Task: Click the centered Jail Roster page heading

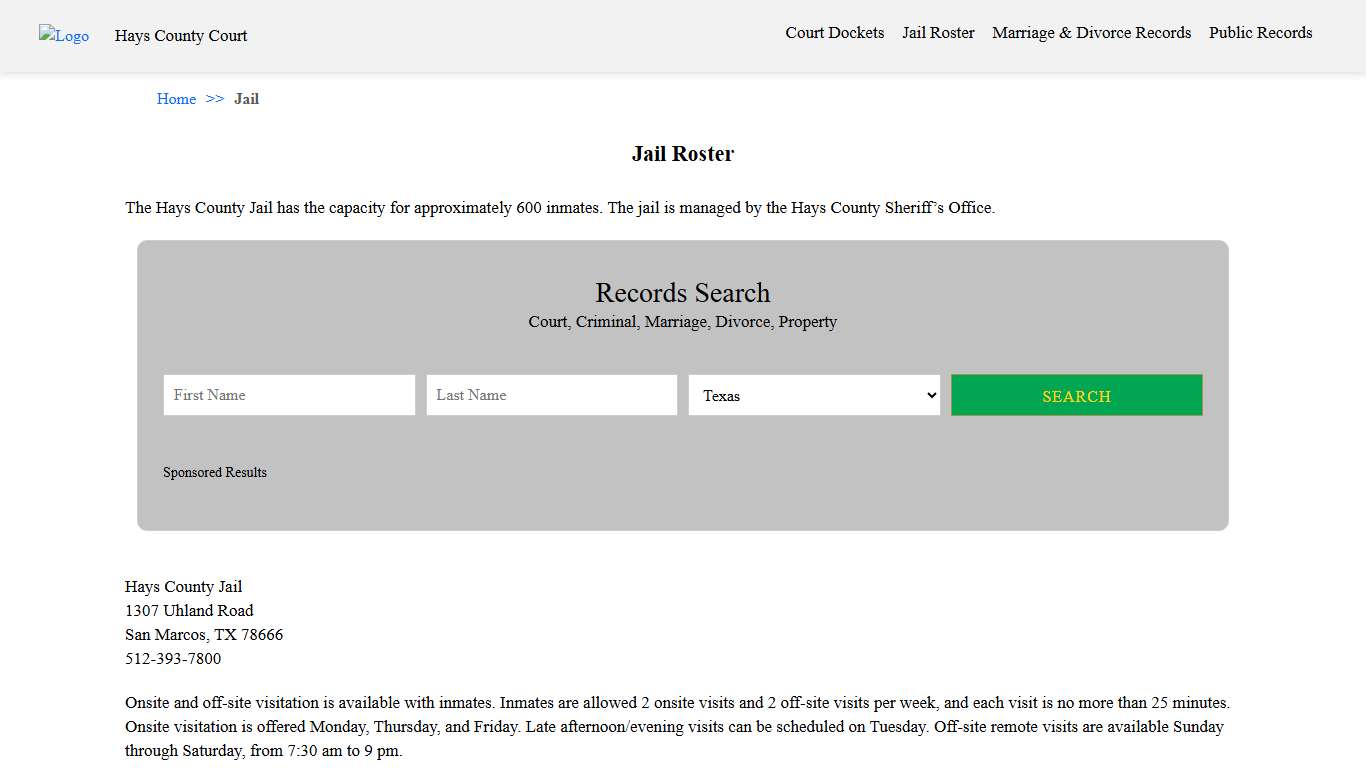Action: pos(682,154)
